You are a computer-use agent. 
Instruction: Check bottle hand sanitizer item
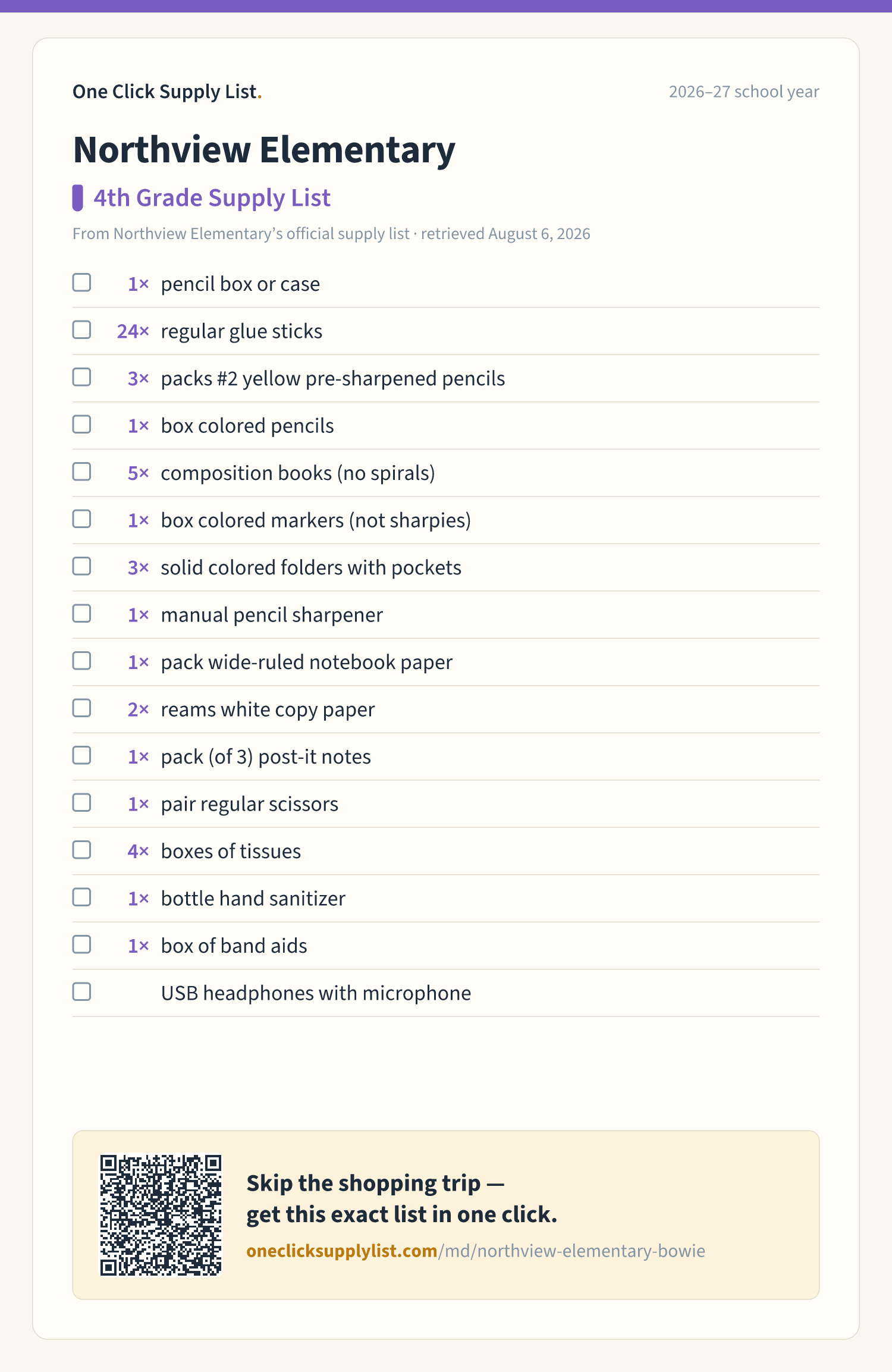[81, 897]
